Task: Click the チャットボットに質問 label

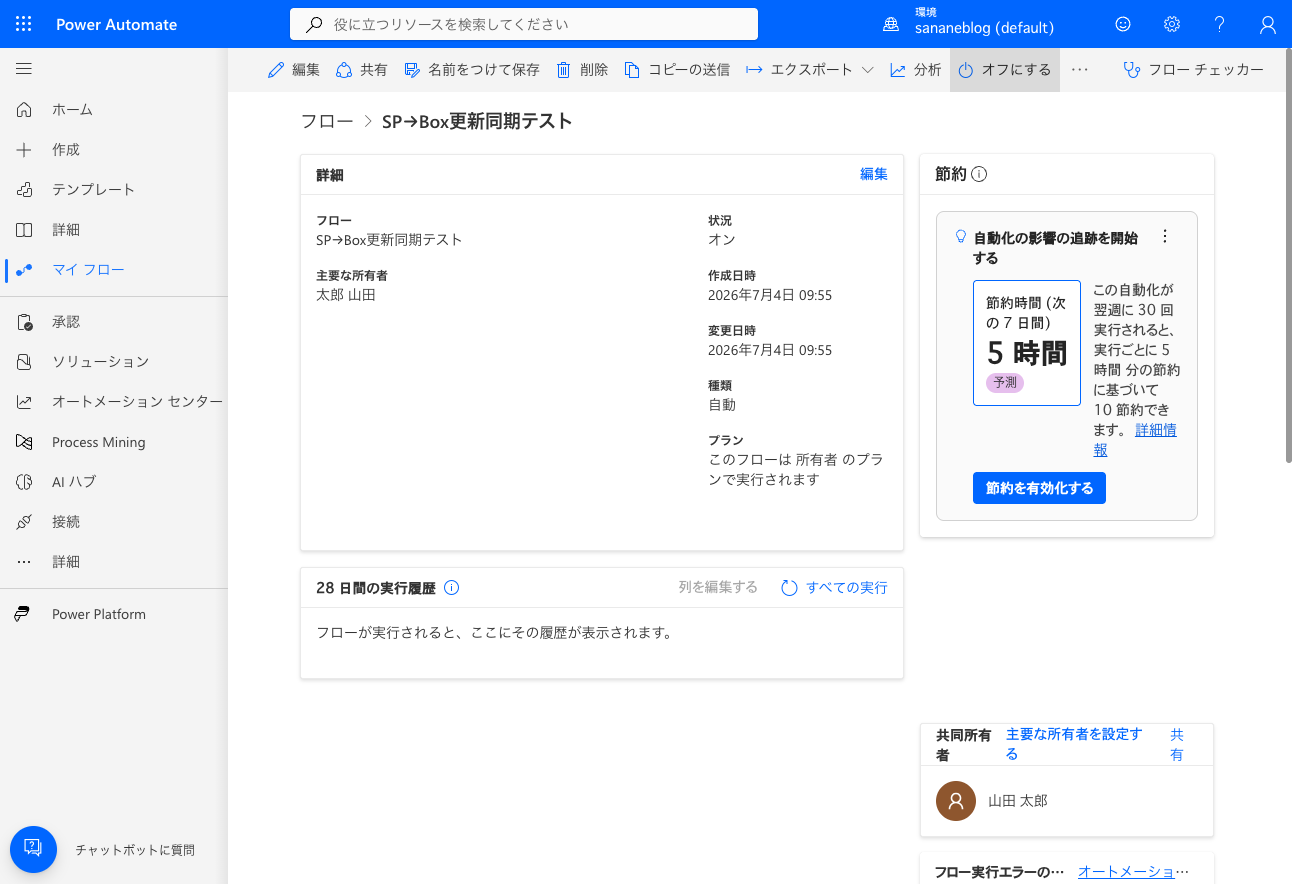Action: pyautogui.click(x=135, y=850)
